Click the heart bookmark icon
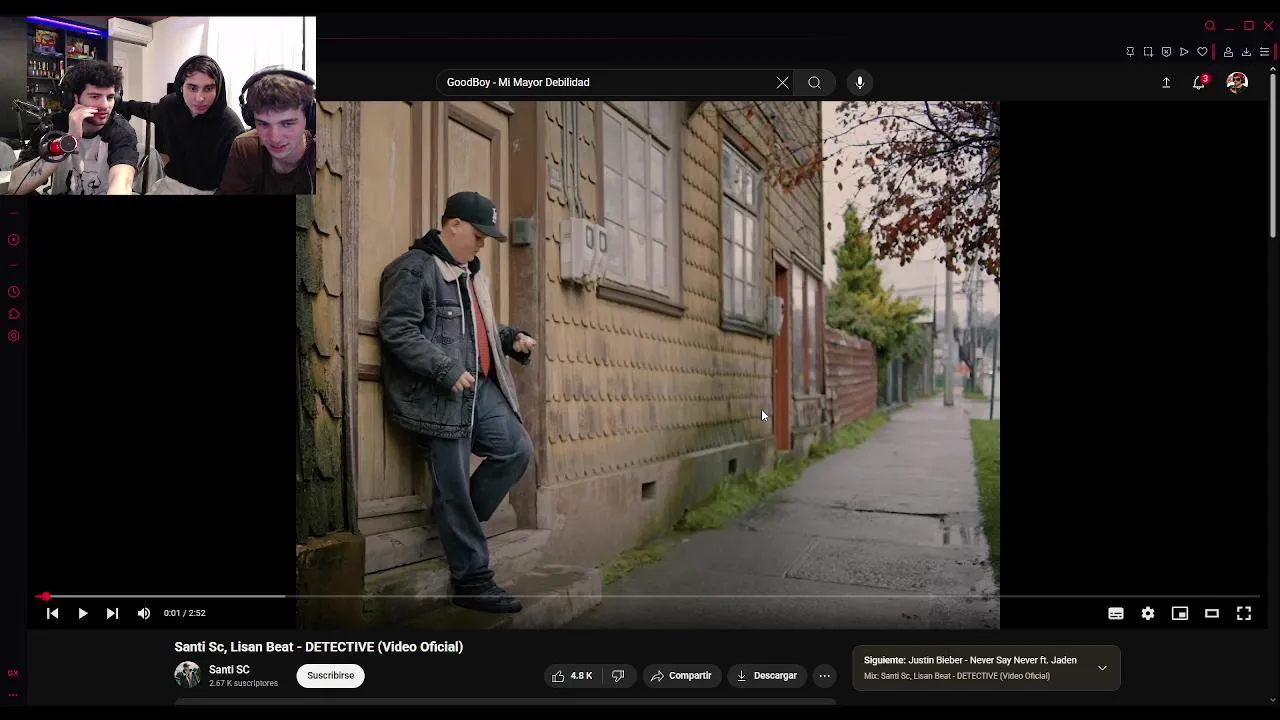The image size is (1280, 720). pos(1202,52)
